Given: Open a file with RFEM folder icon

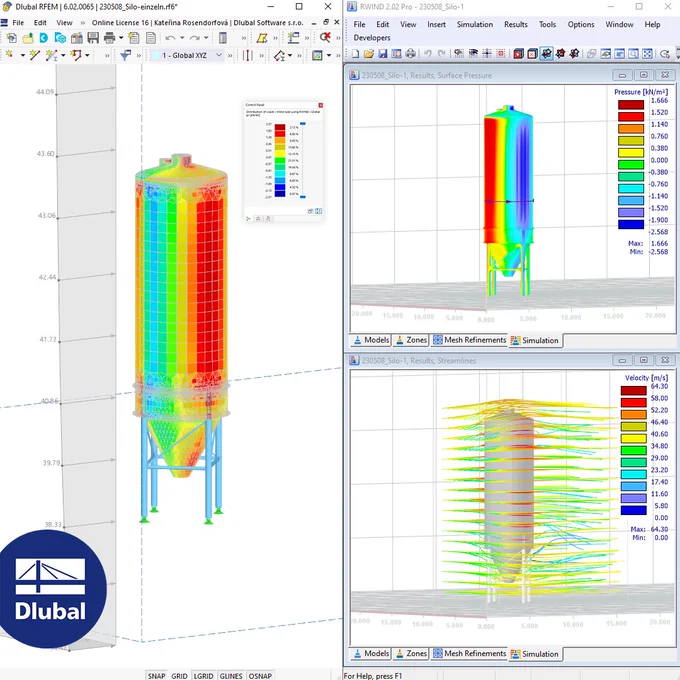Looking at the screenshot, I should pos(28,38).
